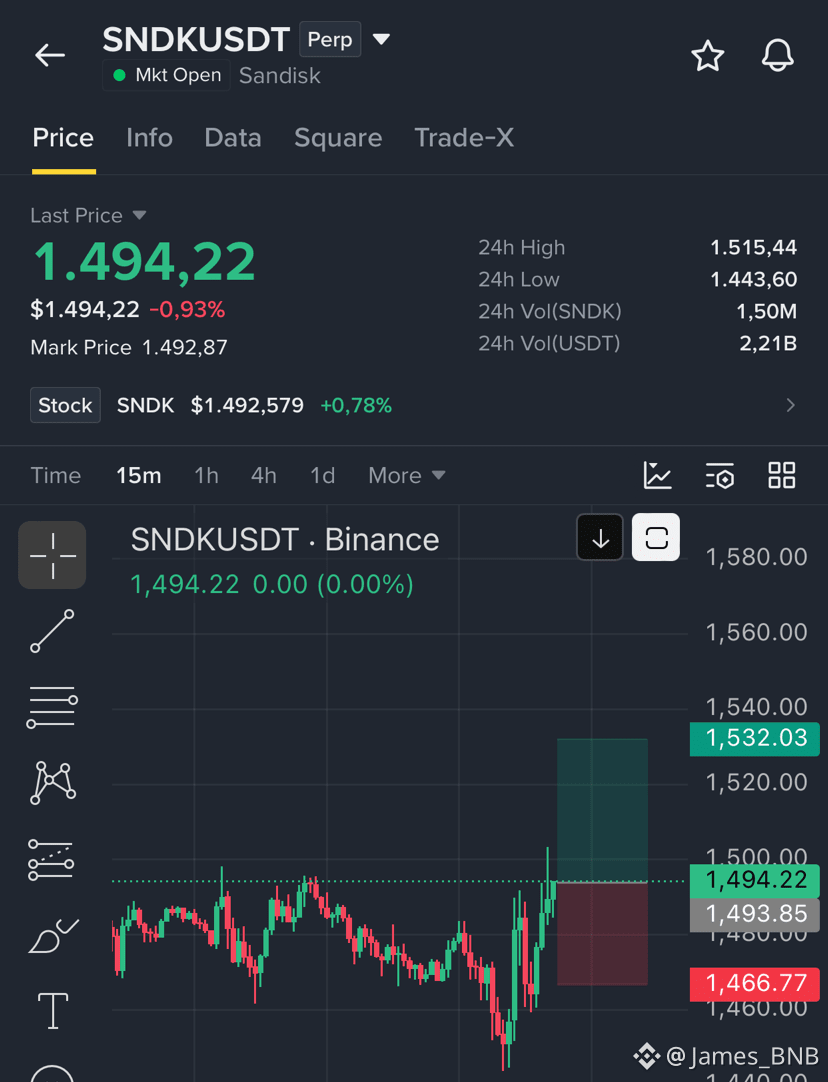Expand the SNDKUSDT Perp pair dropdown arrow
The image size is (828, 1082).
[382, 39]
